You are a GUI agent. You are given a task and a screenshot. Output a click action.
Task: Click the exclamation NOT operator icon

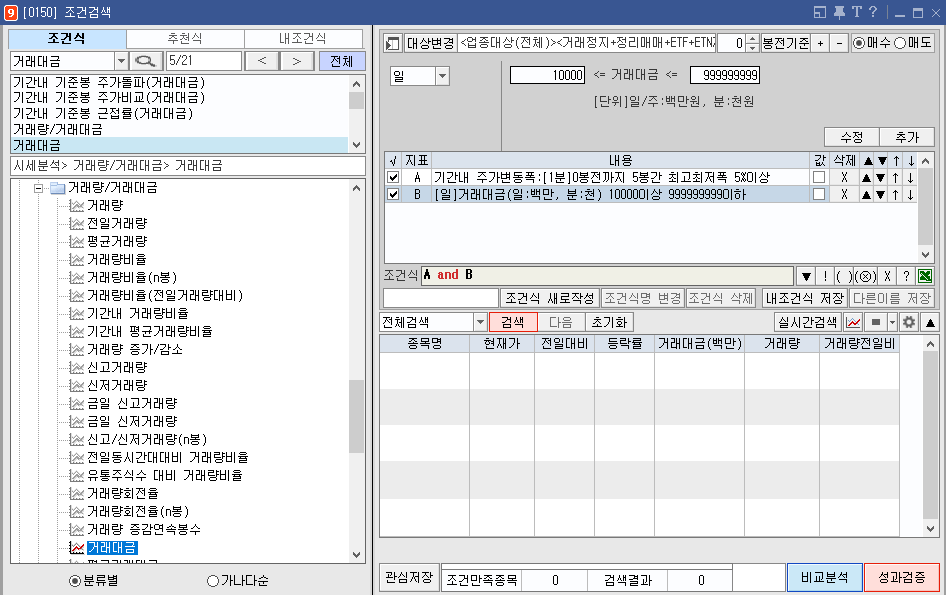(826, 276)
